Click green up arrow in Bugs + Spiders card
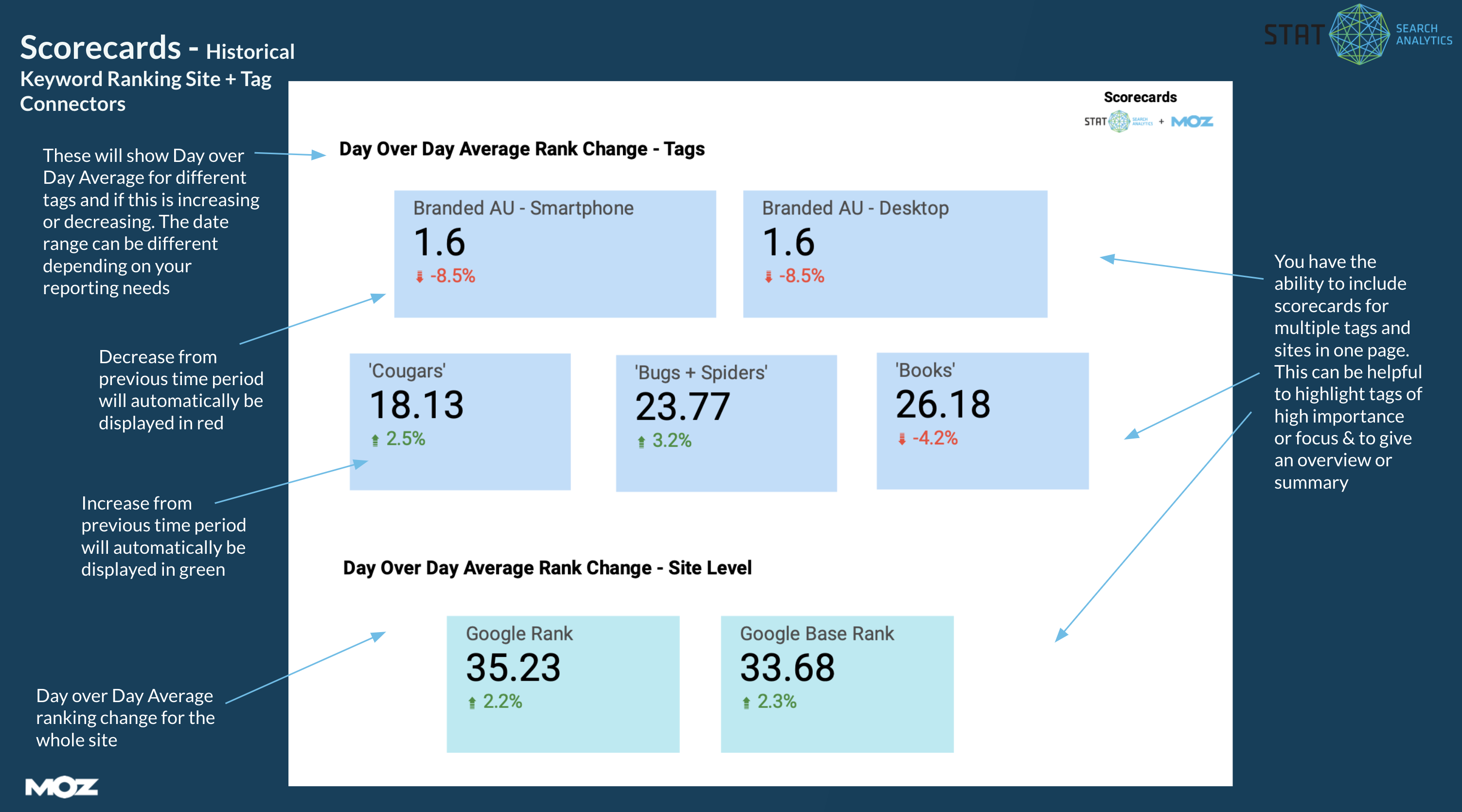This screenshot has width=1462, height=812. pos(642,441)
